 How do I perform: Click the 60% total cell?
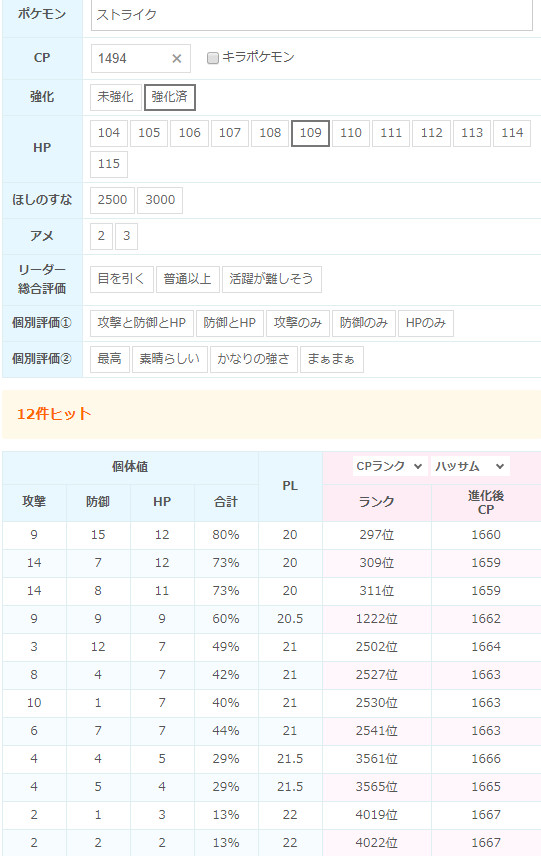point(226,620)
